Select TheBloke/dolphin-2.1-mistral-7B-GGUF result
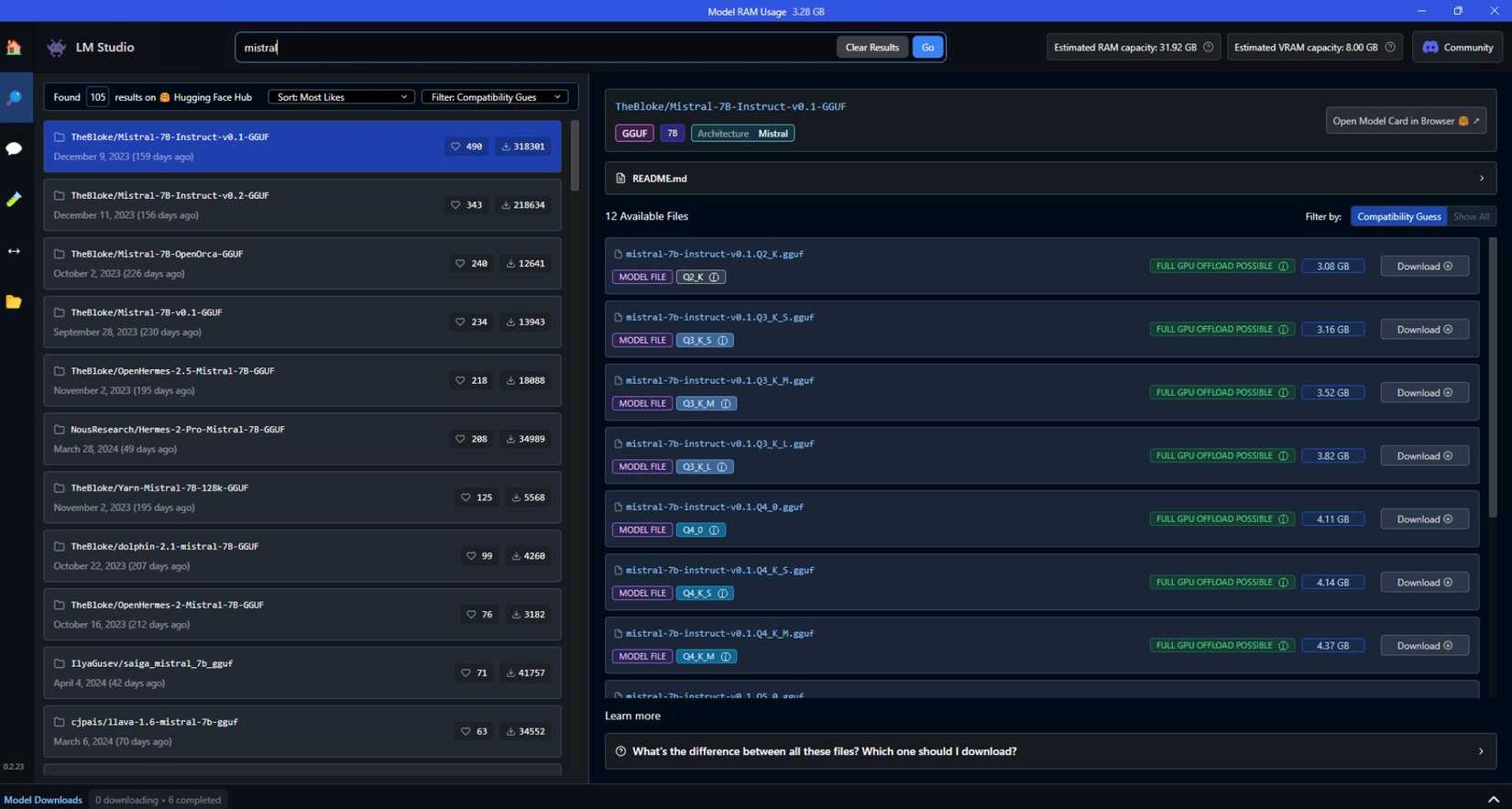Viewport: 1512px width, 809px height. click(302, 556)
